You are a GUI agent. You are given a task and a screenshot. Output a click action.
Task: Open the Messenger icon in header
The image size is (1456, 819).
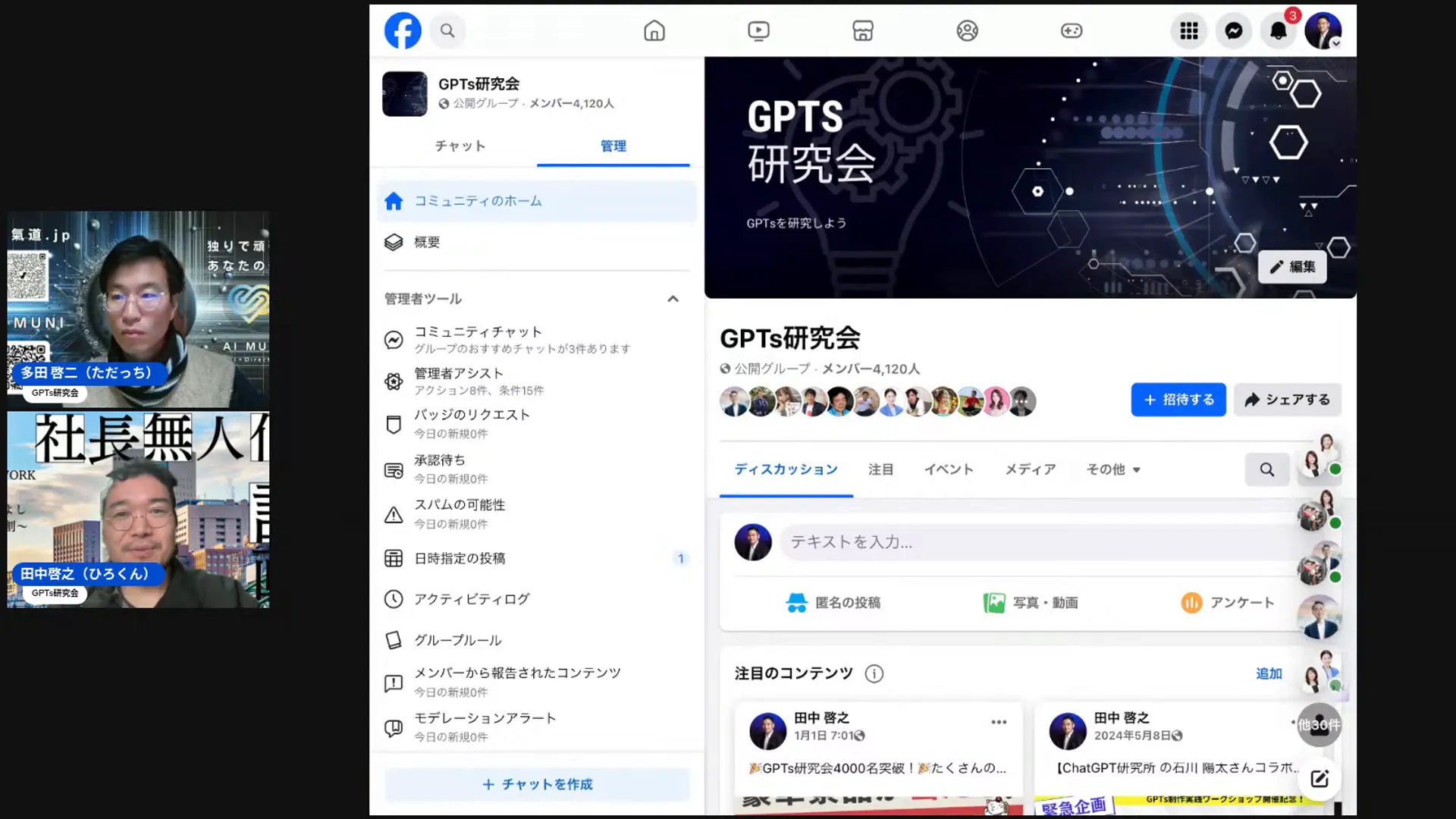click(x=1234, y=31)
